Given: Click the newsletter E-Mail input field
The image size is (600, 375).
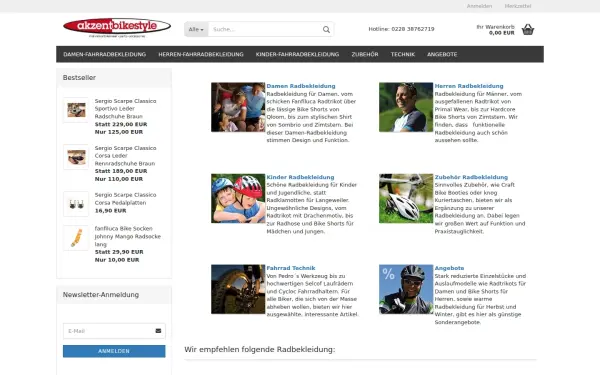Looking at the screenshot, I should click(114, 331).
